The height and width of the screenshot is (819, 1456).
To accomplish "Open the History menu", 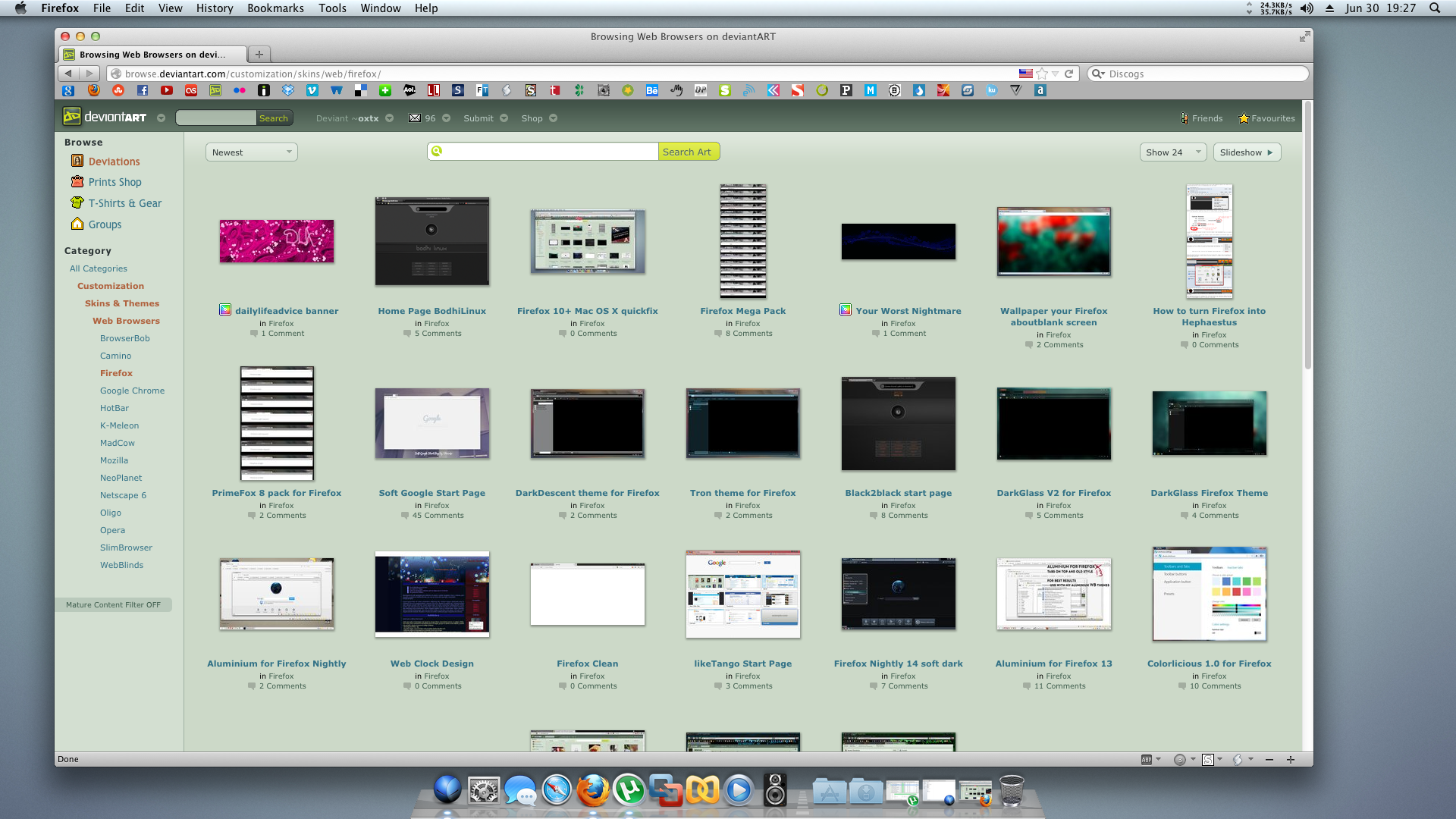I will point(215,8).
